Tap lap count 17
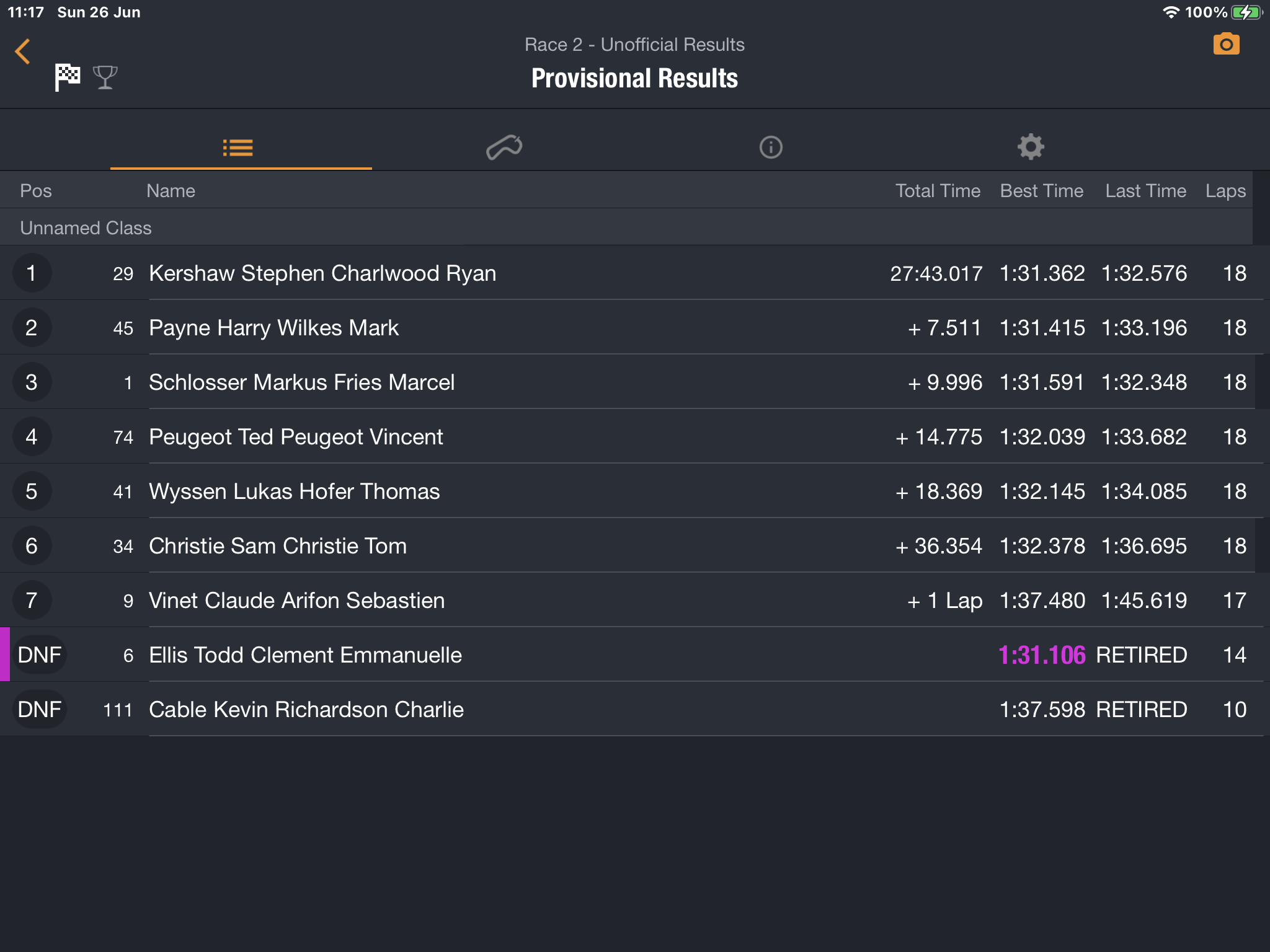Viewport: 1270px width, 952px height. 1235,601
